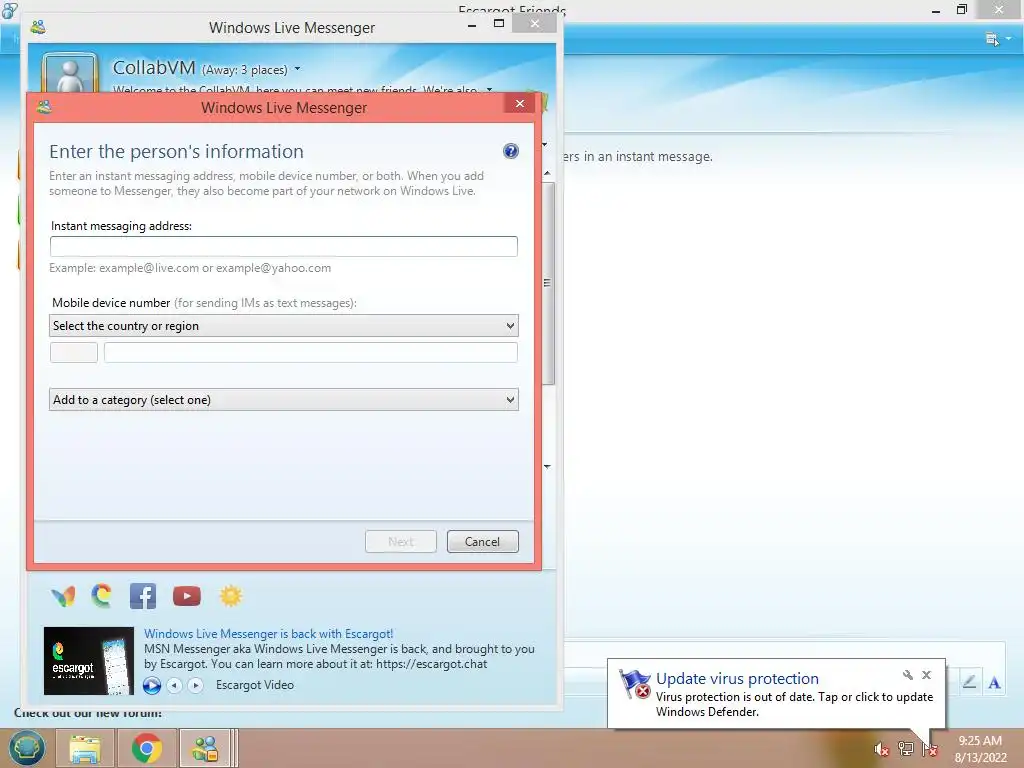Viewport: 1024px width, 768px height.
Task: Go to next Escargot video item
Action: tap(195, 685)
